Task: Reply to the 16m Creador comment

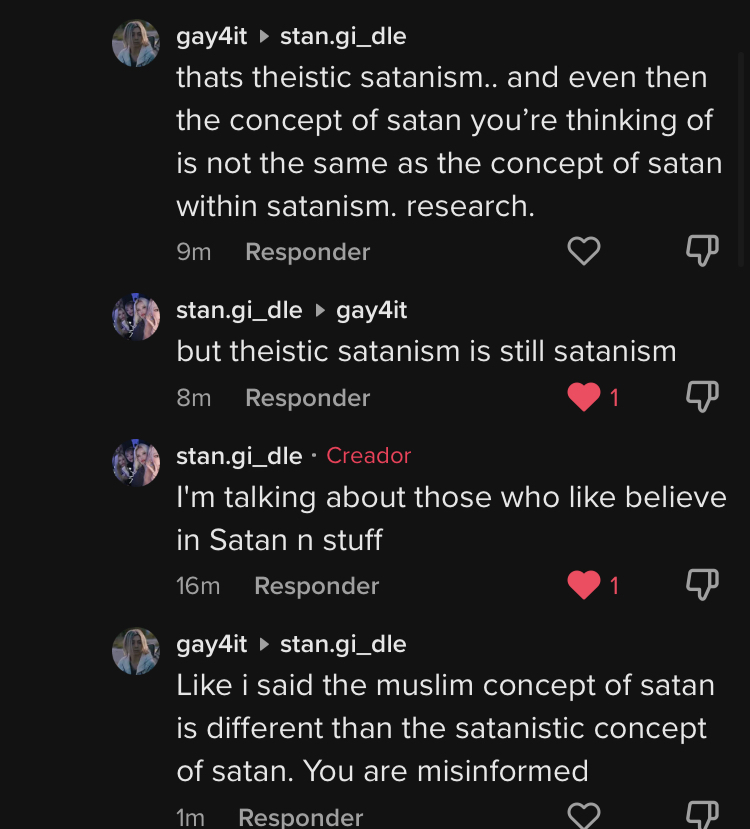Action: point(317,586)
